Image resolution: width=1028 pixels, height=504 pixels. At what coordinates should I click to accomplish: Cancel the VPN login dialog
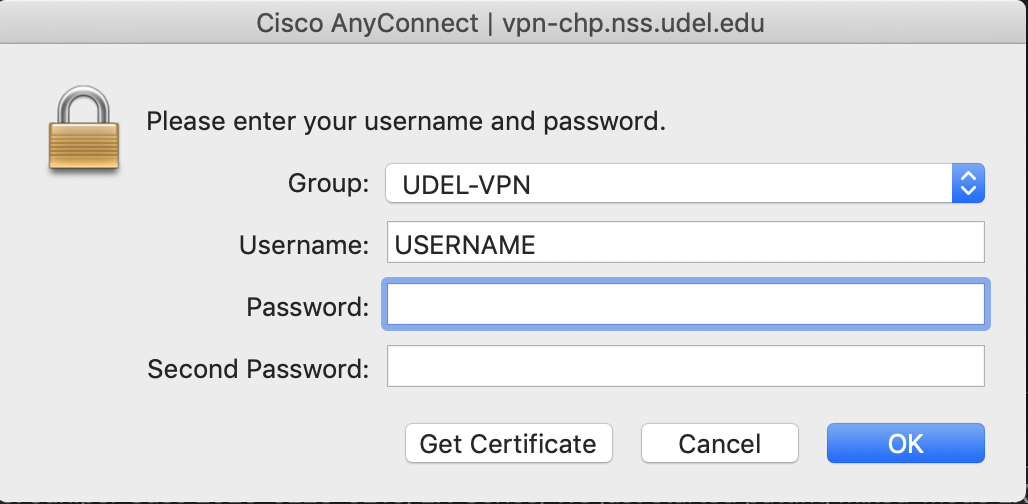[x=720, y=443]
